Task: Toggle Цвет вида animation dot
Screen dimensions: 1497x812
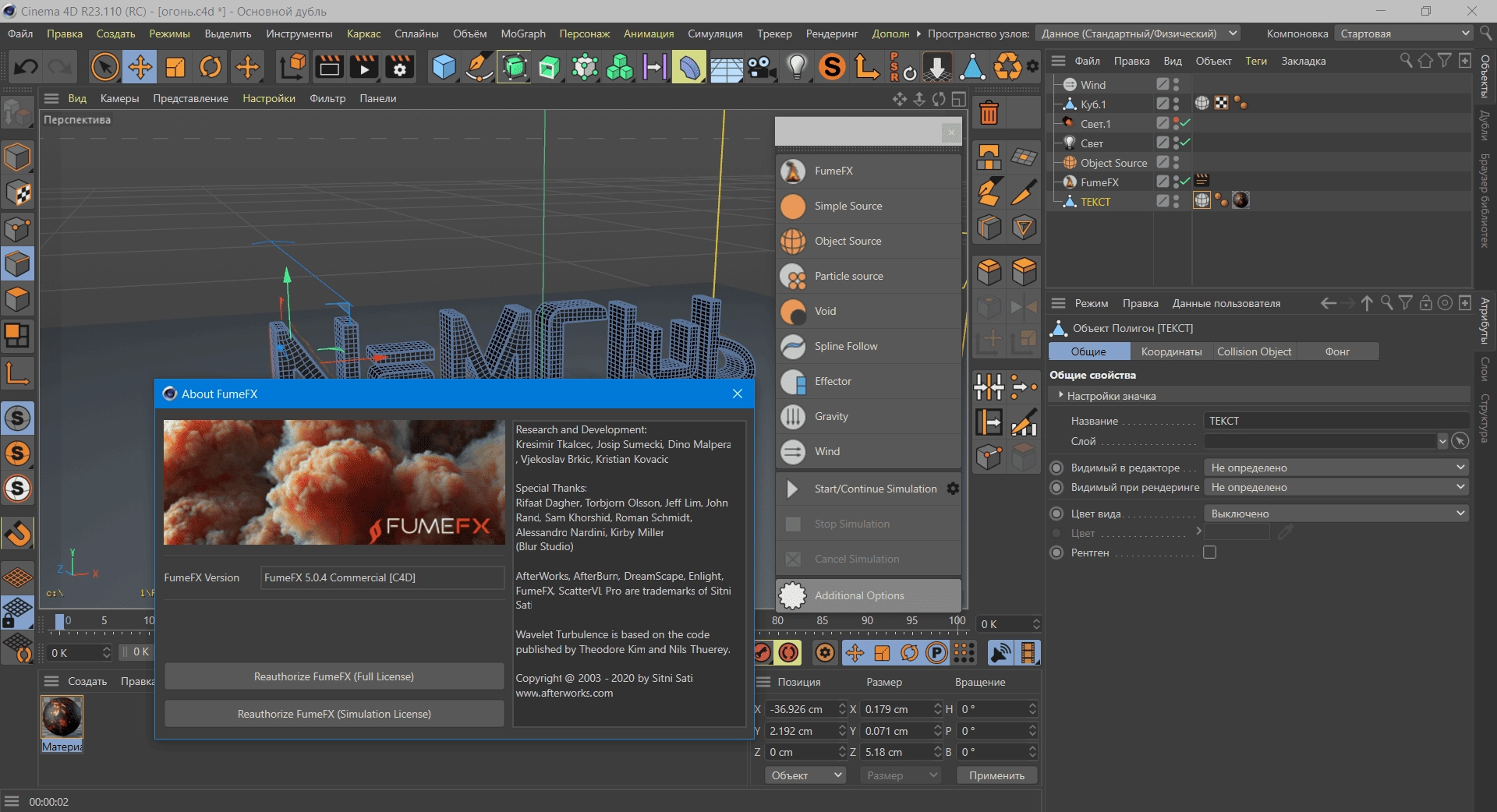Action: 1056,514
